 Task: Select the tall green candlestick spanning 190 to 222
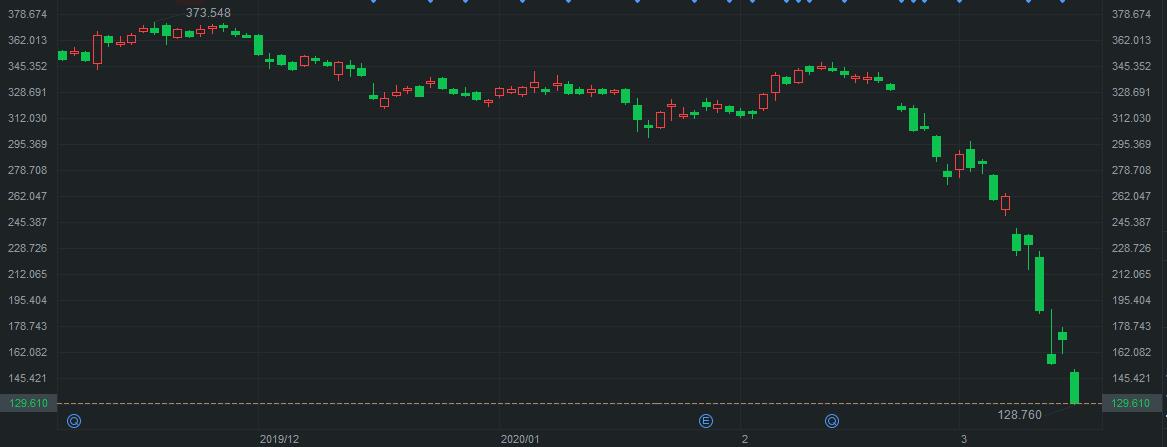click(x=1040, y=284)
